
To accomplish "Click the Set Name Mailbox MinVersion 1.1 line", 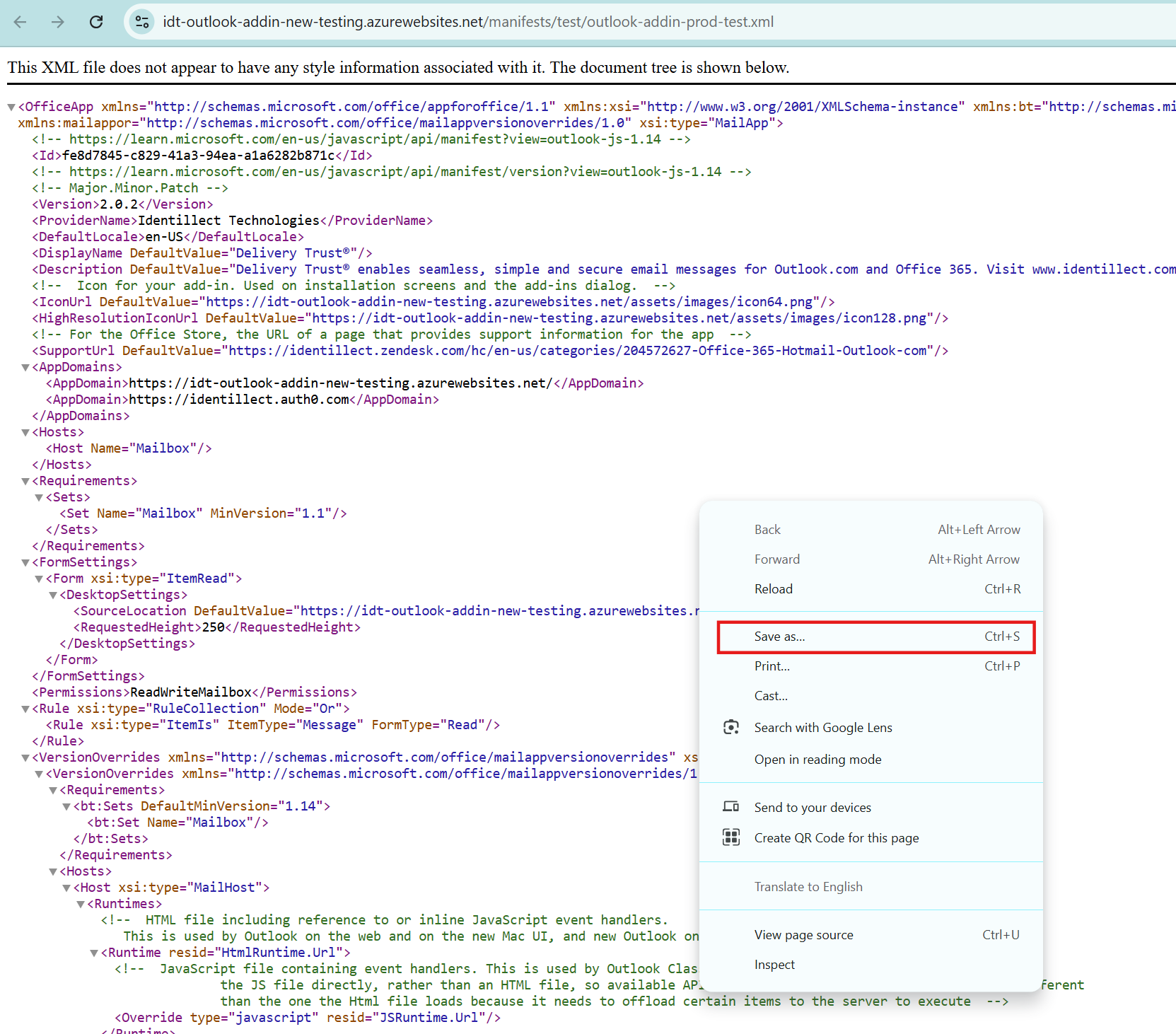I will (x=203, y=513).
